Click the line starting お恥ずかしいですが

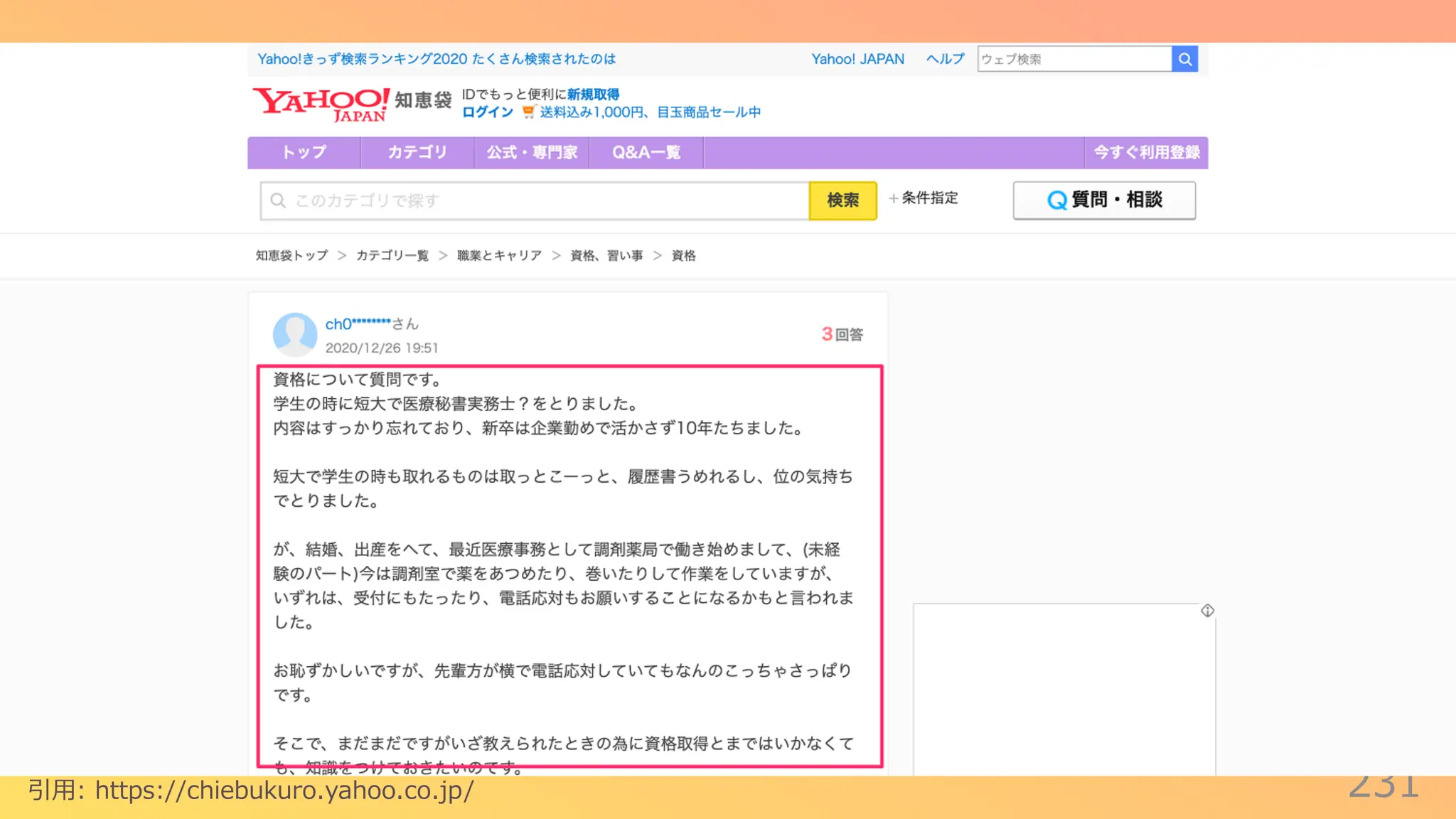coord(563,670)
